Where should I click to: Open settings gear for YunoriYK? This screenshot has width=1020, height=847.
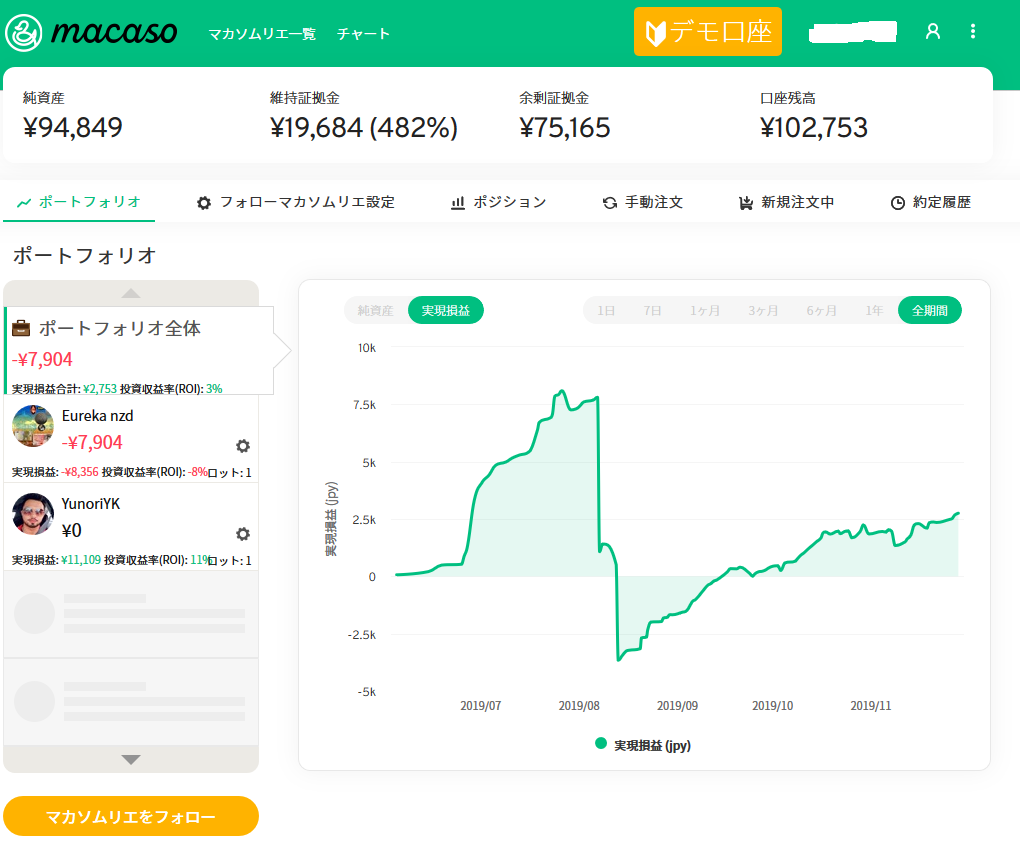pos(242,534)
